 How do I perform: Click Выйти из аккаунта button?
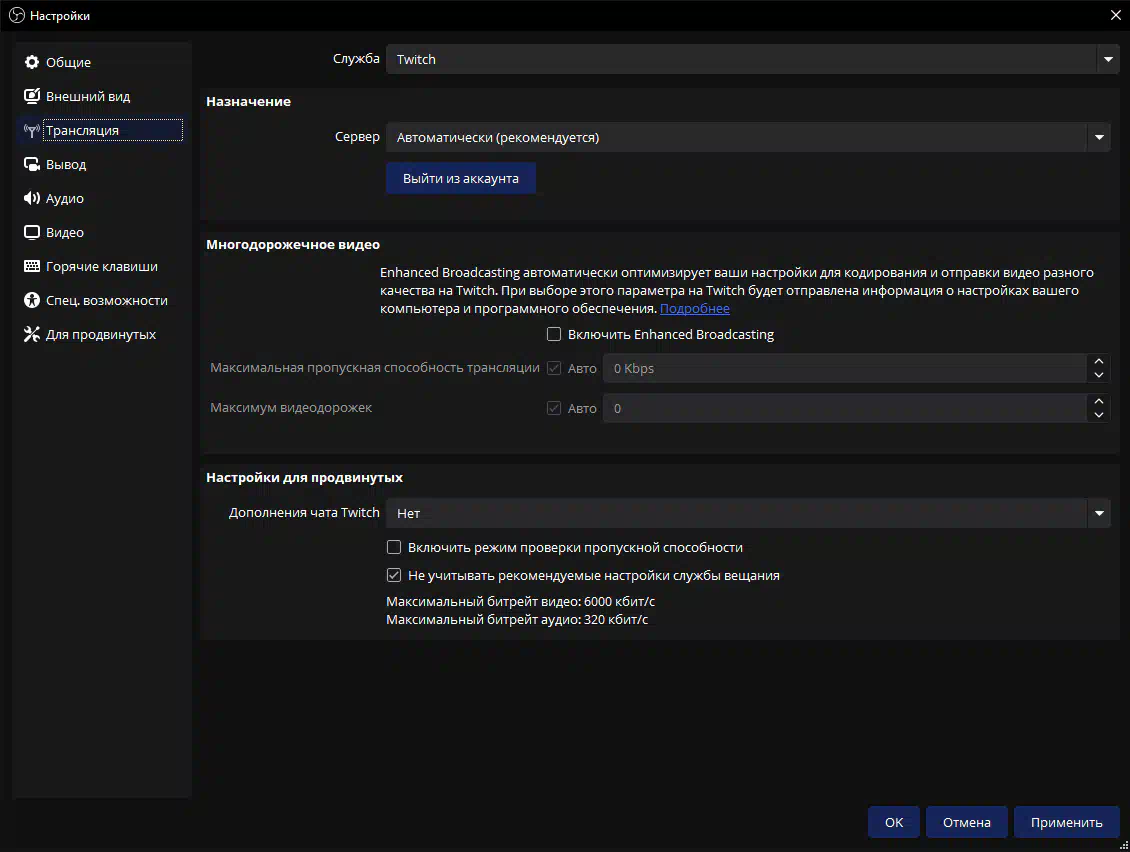[461, 178]
